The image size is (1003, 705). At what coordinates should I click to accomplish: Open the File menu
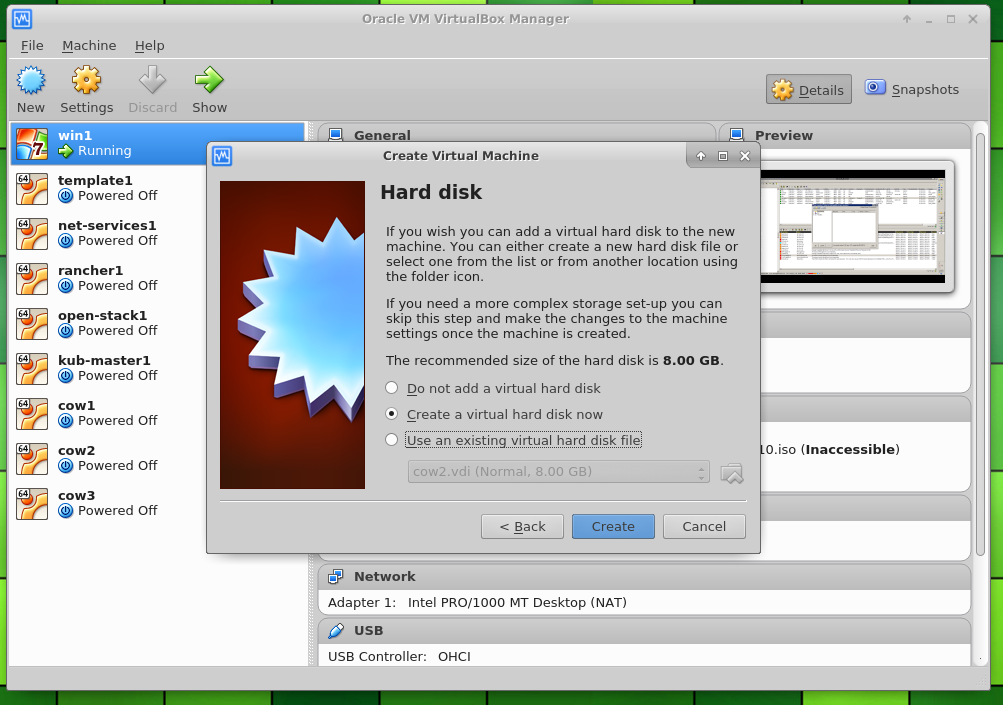[32, 45]
